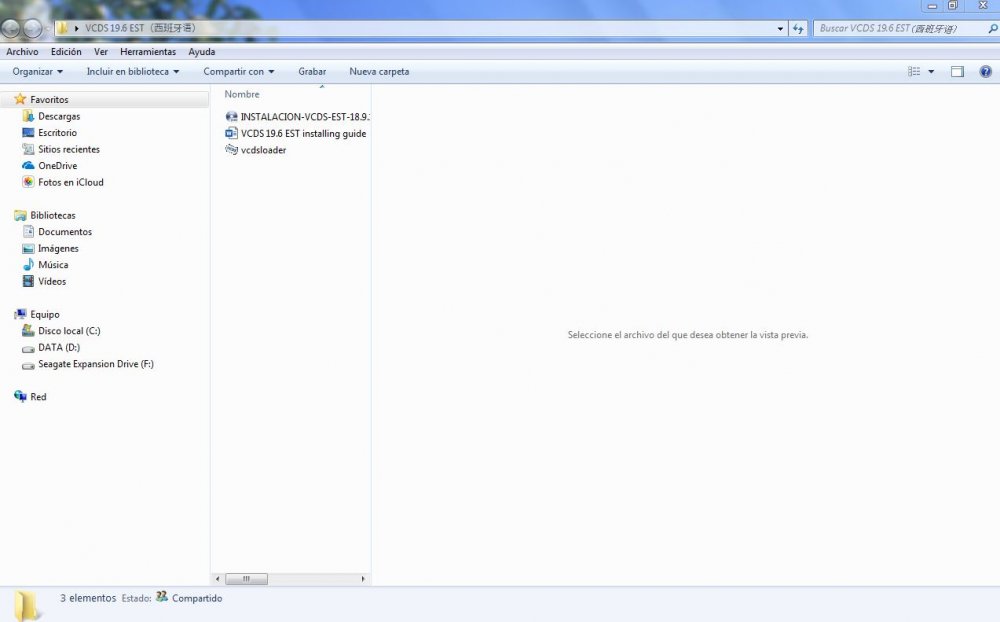Expand the Compartir con dropdown
The width and height of the screenshot is (1000, 622).
click(239, 71)
